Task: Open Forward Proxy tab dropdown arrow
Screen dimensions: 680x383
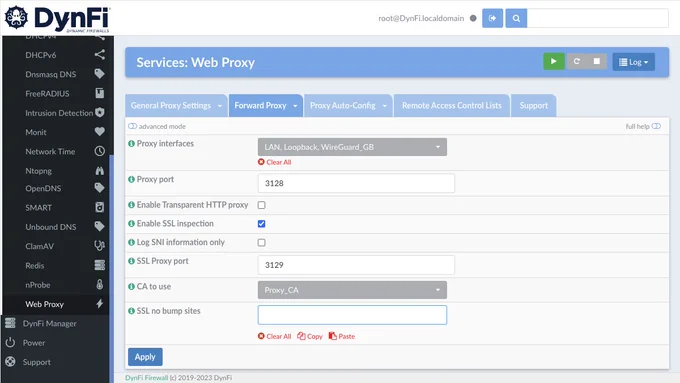Action: click(295, 106)
